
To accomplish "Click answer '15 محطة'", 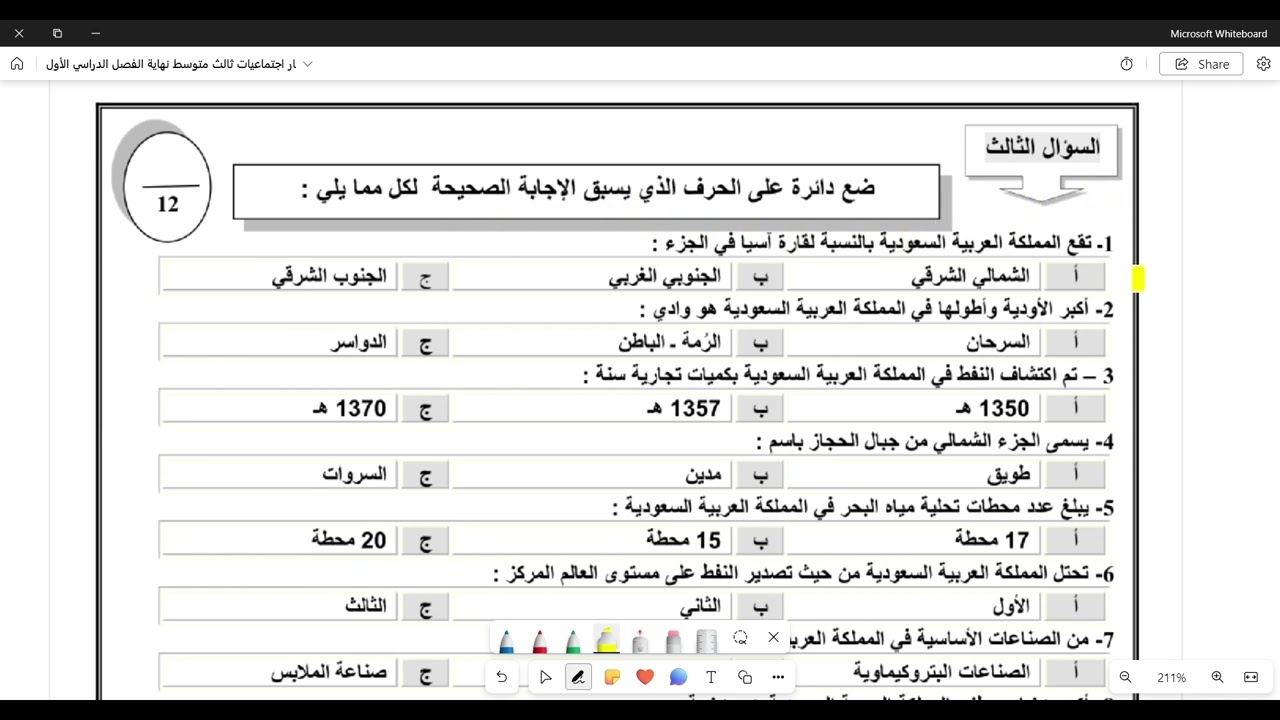I will [x=684, y=540].
